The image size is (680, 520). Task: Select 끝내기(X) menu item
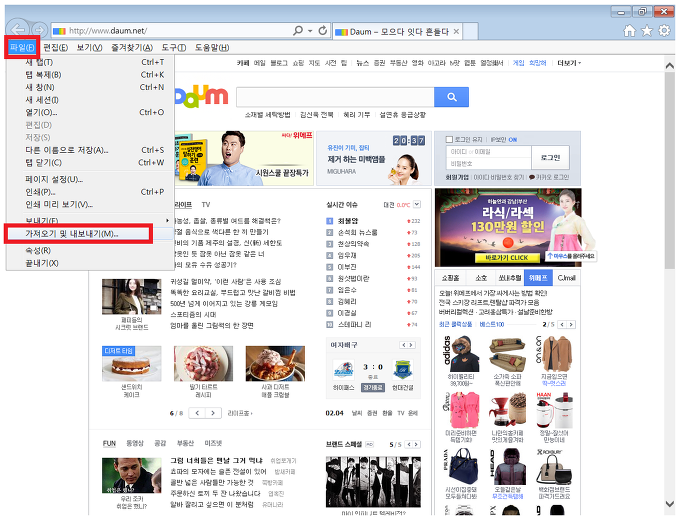(x=90, y=263)
